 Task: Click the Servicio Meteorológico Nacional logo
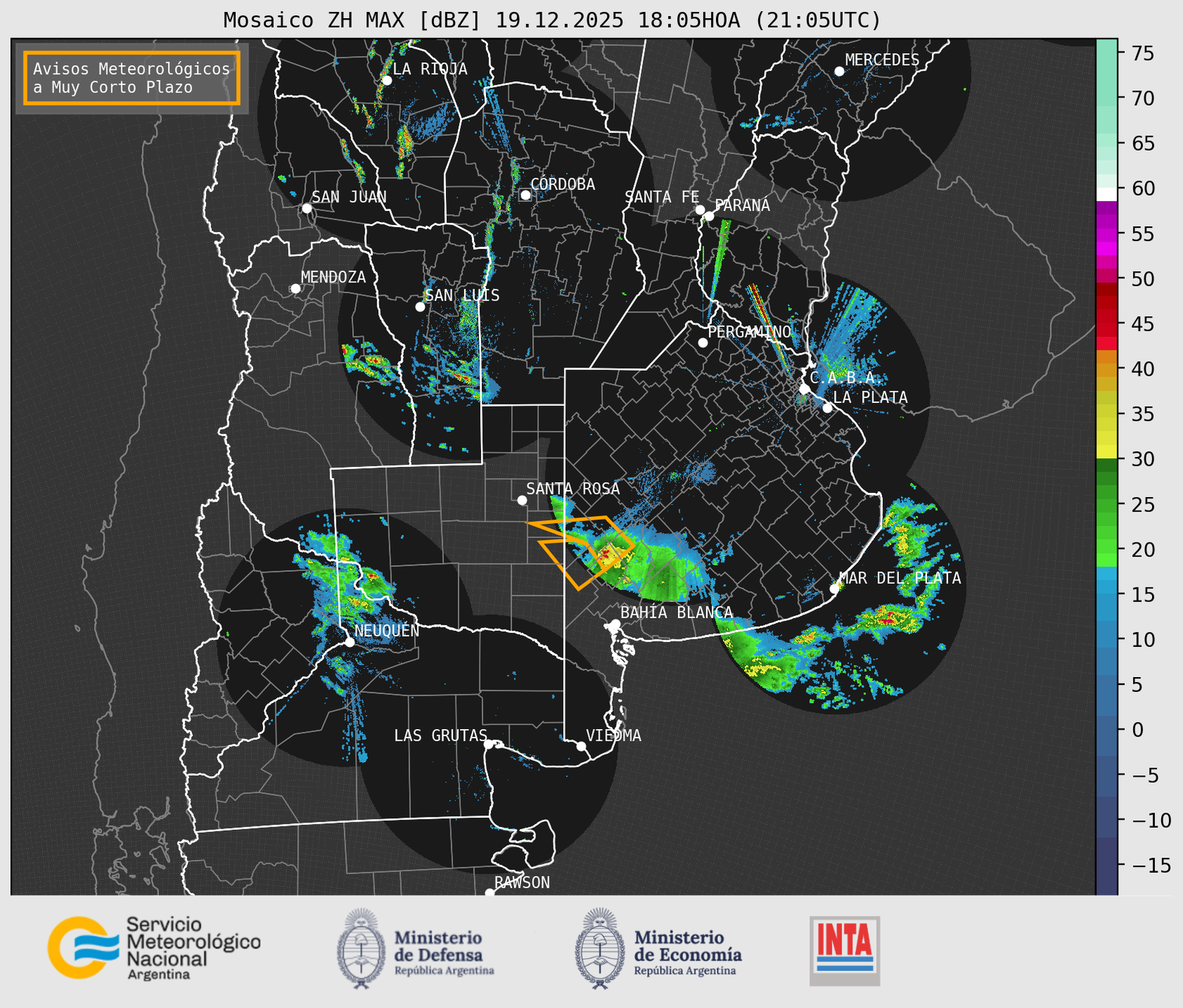tap(154, 948)
